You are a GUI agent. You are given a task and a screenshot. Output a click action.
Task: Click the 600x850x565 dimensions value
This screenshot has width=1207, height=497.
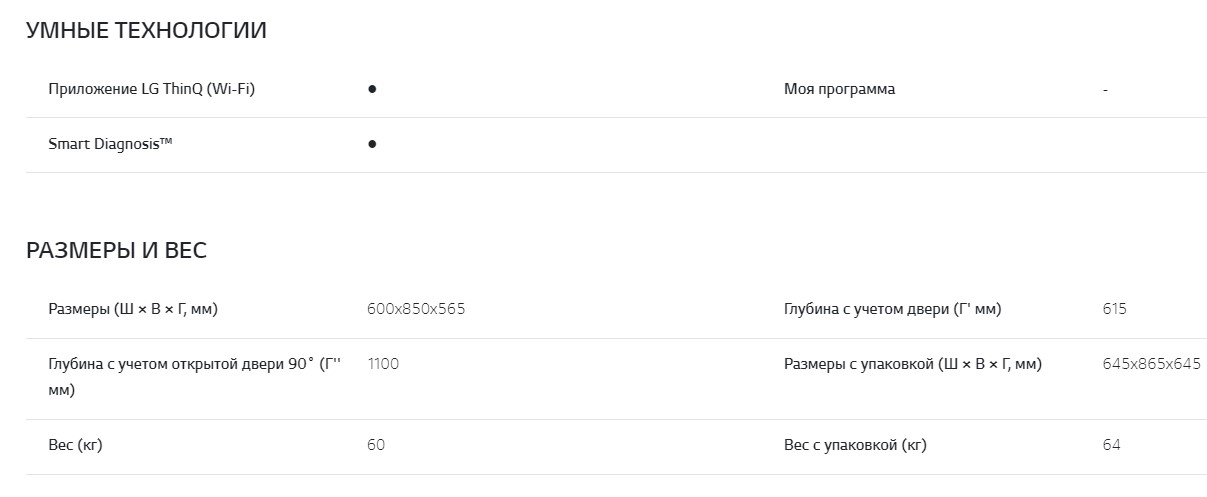[416, 309]
